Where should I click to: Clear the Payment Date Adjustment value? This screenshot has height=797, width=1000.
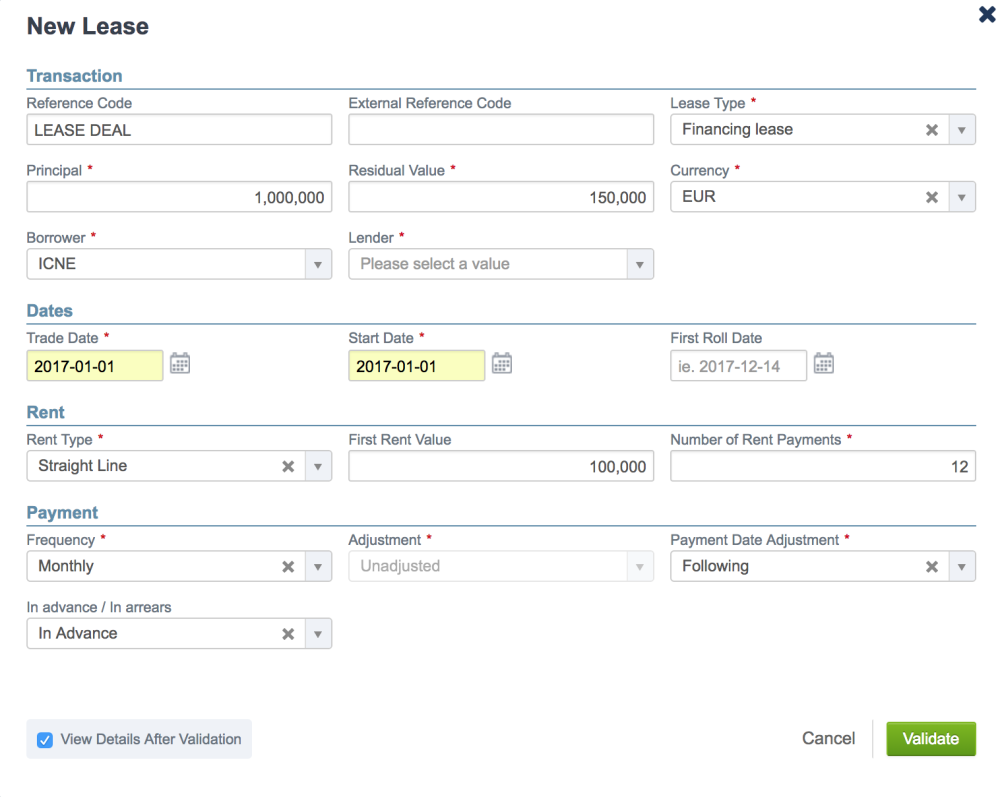(x=932, y=567)
